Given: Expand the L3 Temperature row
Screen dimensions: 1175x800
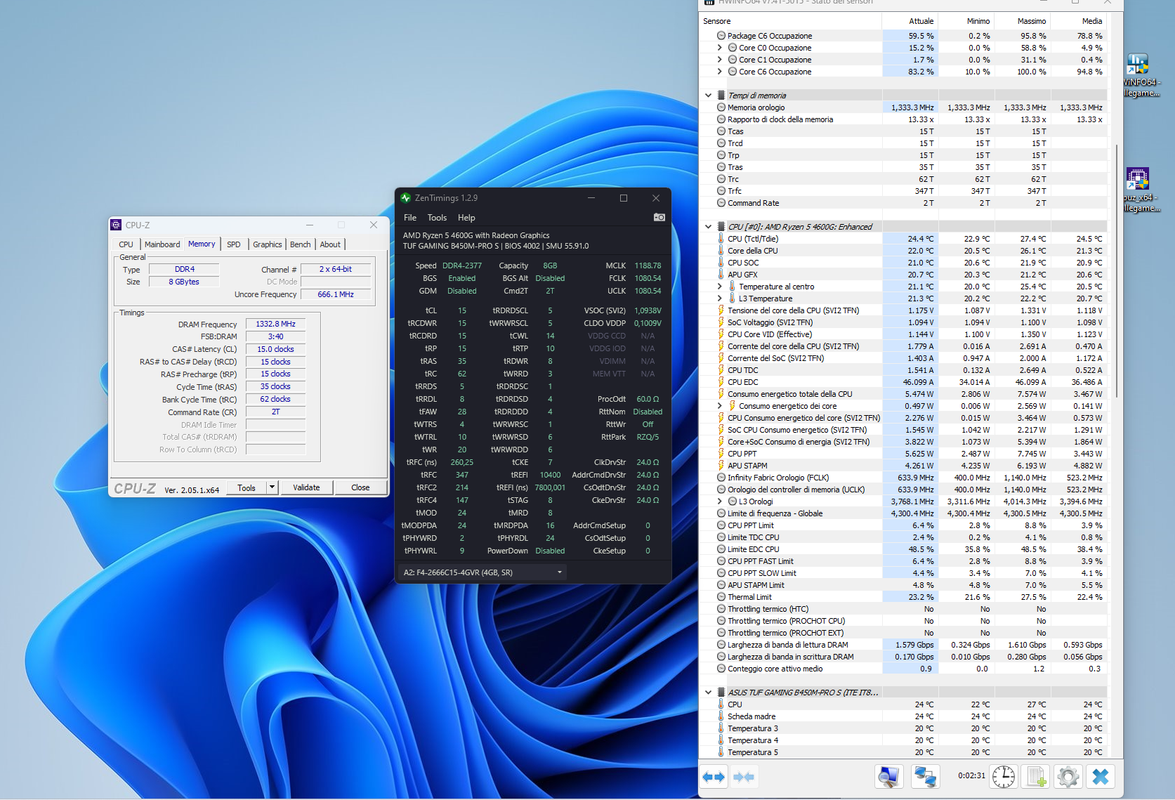Looking at the screenshot, I should 719,298.
